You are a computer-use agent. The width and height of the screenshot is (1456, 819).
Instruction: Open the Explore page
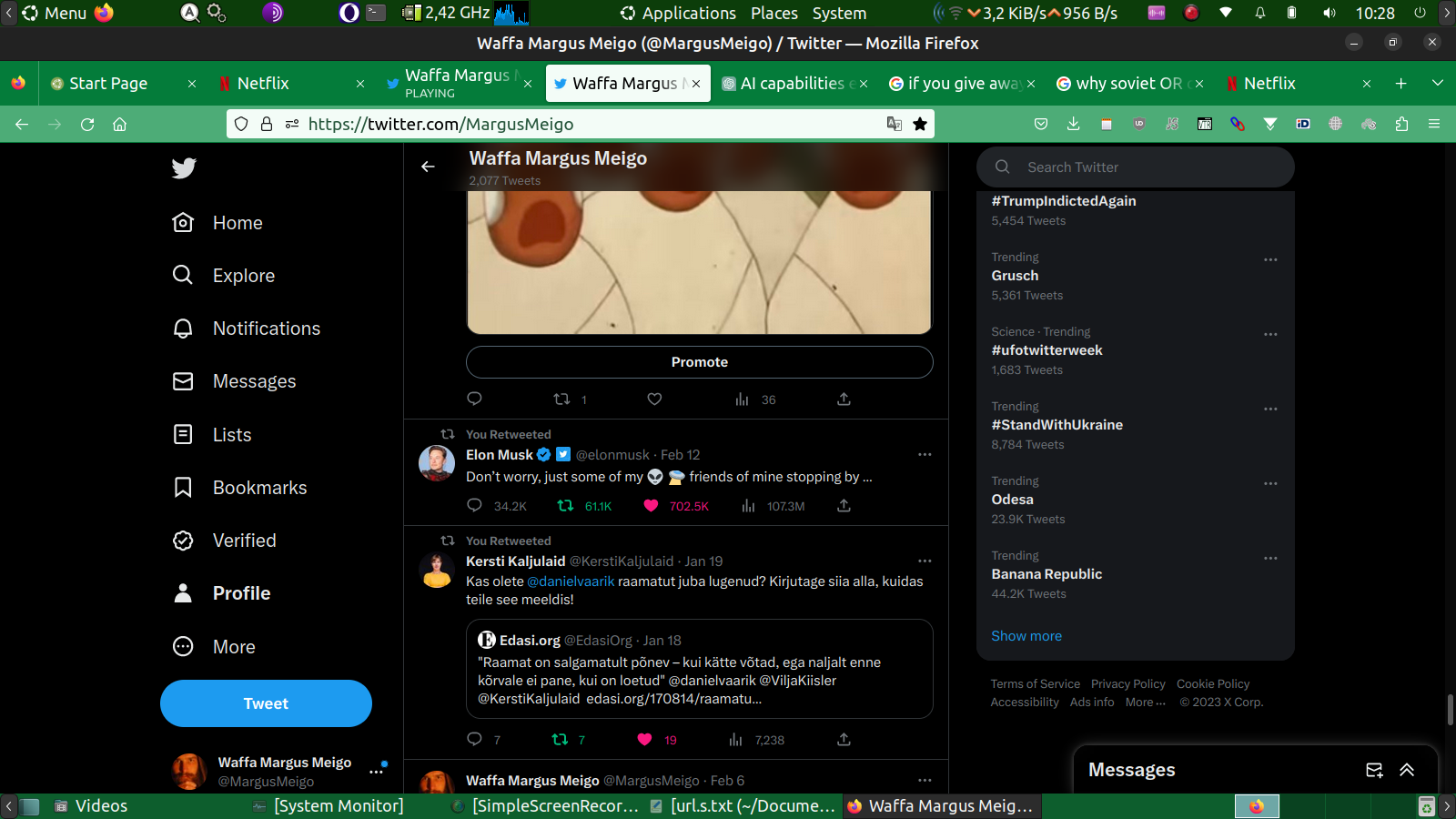coord(224,276)
